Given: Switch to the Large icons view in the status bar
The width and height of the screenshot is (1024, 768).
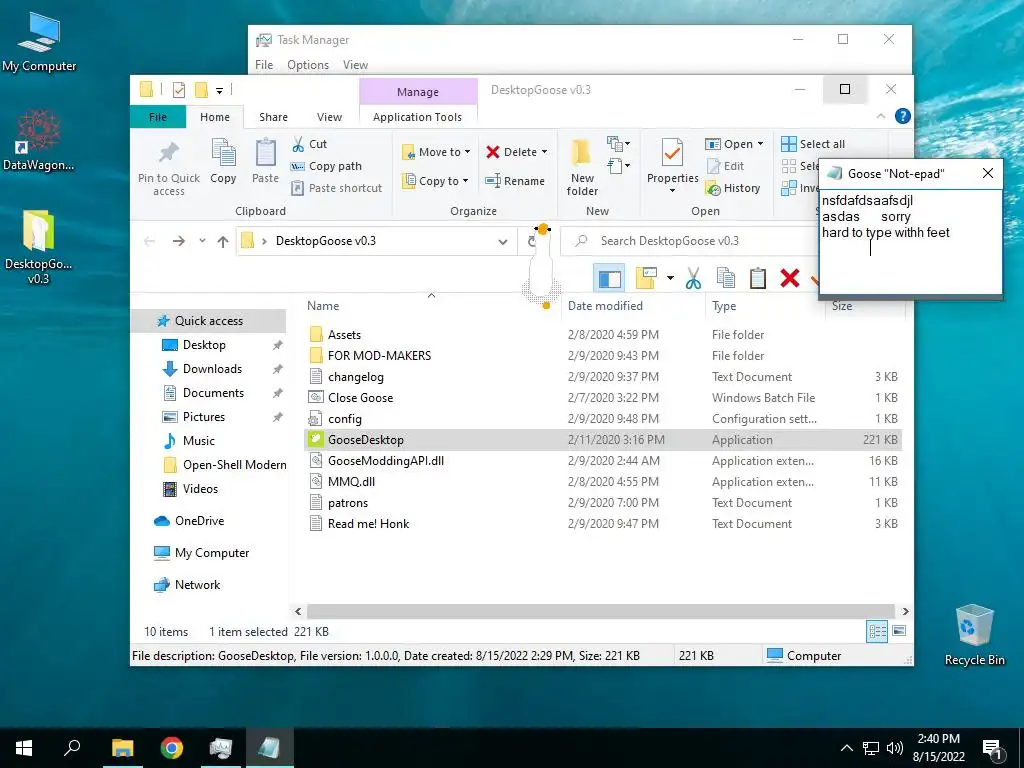Looking at the screenshot, I should tap(899, 631).
